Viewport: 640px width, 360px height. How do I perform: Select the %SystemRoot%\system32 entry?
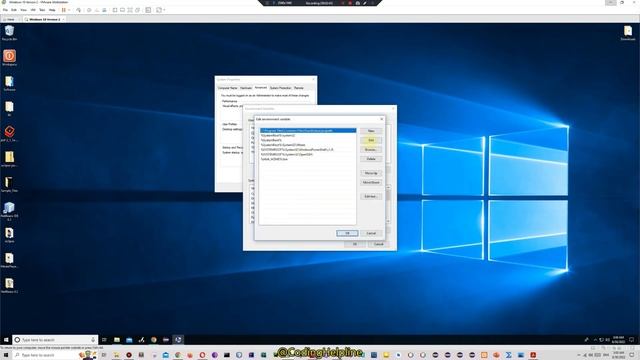point(308,136)
